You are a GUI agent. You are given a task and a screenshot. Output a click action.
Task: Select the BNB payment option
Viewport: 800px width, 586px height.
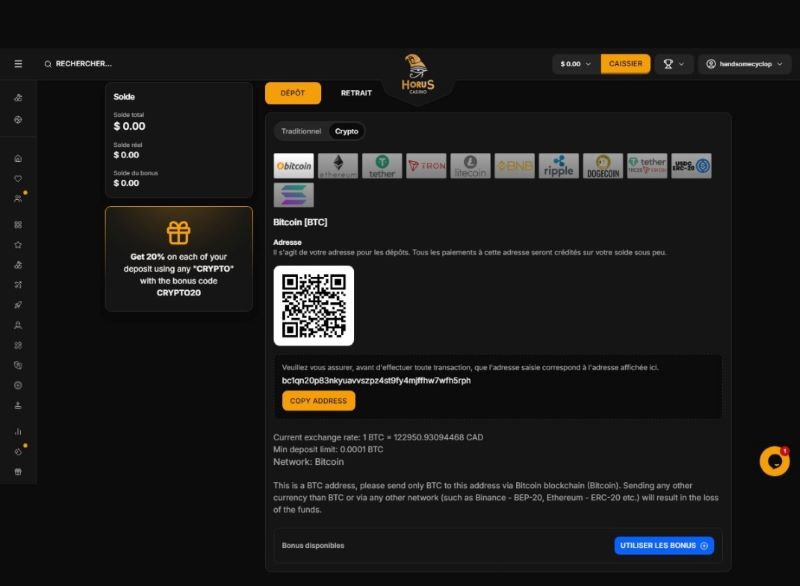point(514,166)
